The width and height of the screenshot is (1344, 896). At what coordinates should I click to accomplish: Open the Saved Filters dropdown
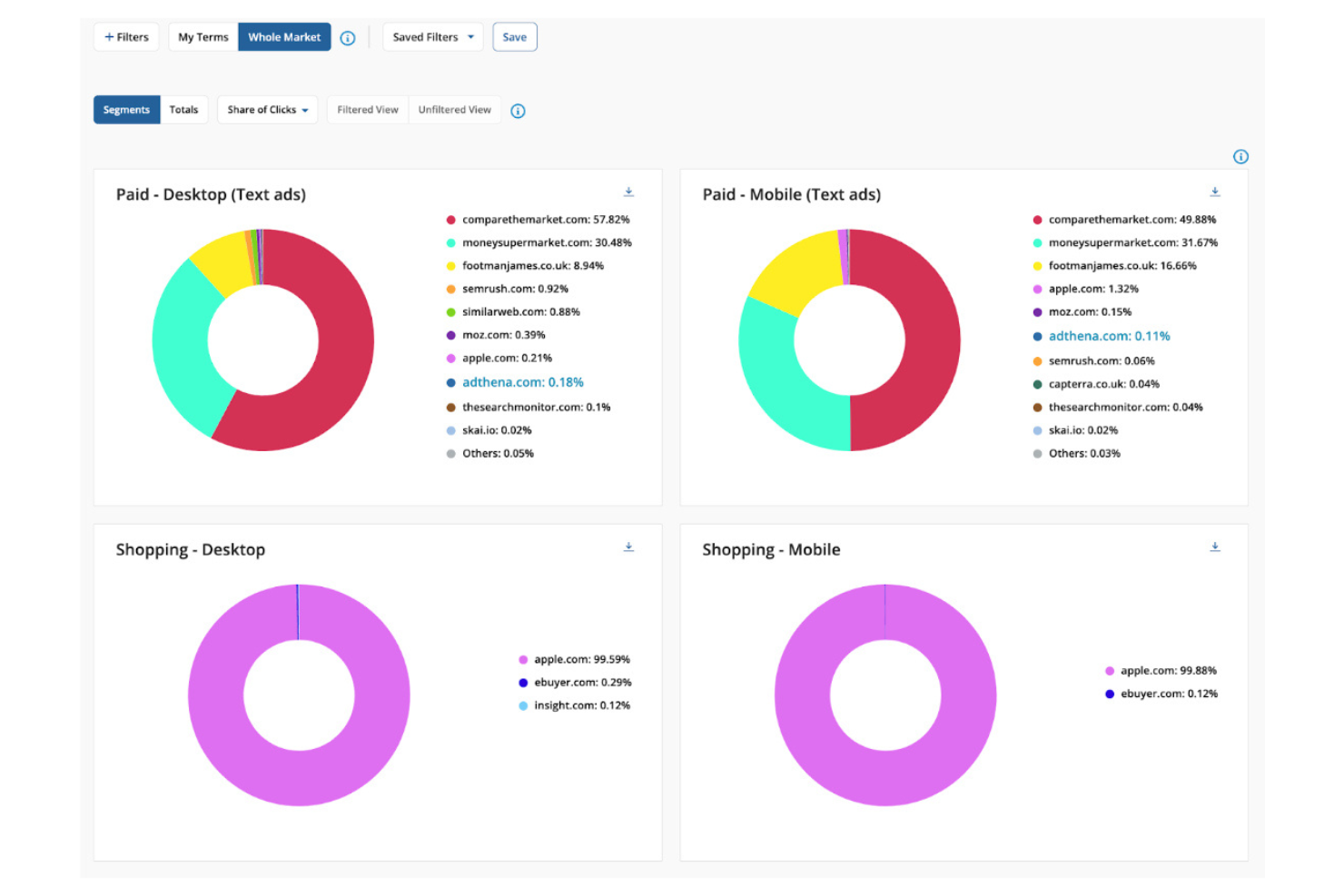click(432, 37)
